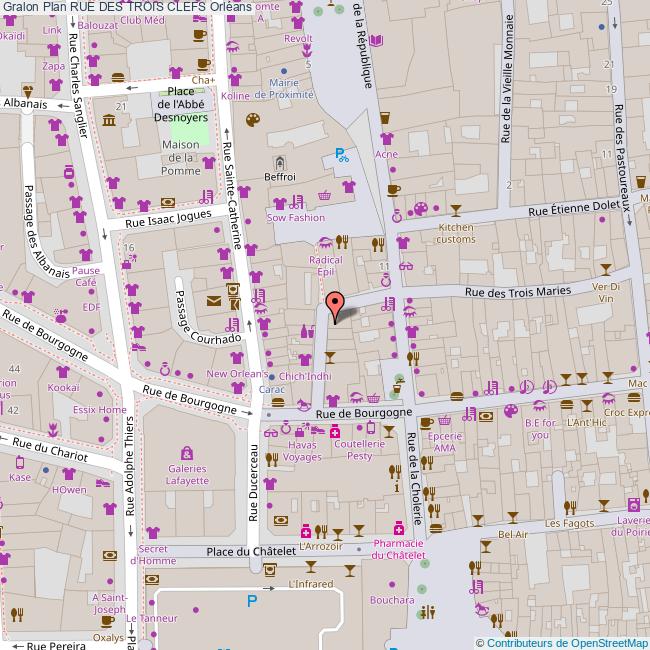Click the eyeglasses icon near Rue des Trois Maries

click(x=406, y=266)
